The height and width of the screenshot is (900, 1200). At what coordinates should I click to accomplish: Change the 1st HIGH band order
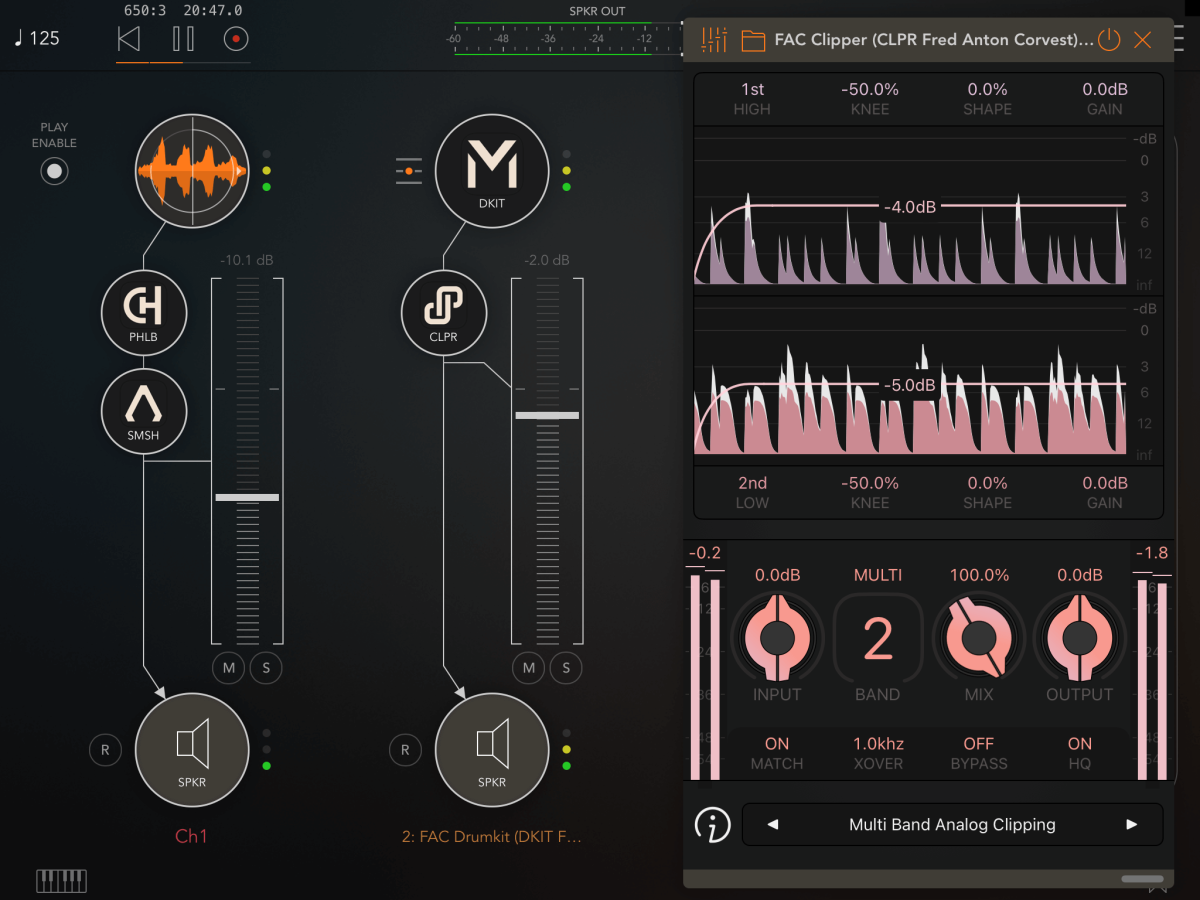pos(752,98)
